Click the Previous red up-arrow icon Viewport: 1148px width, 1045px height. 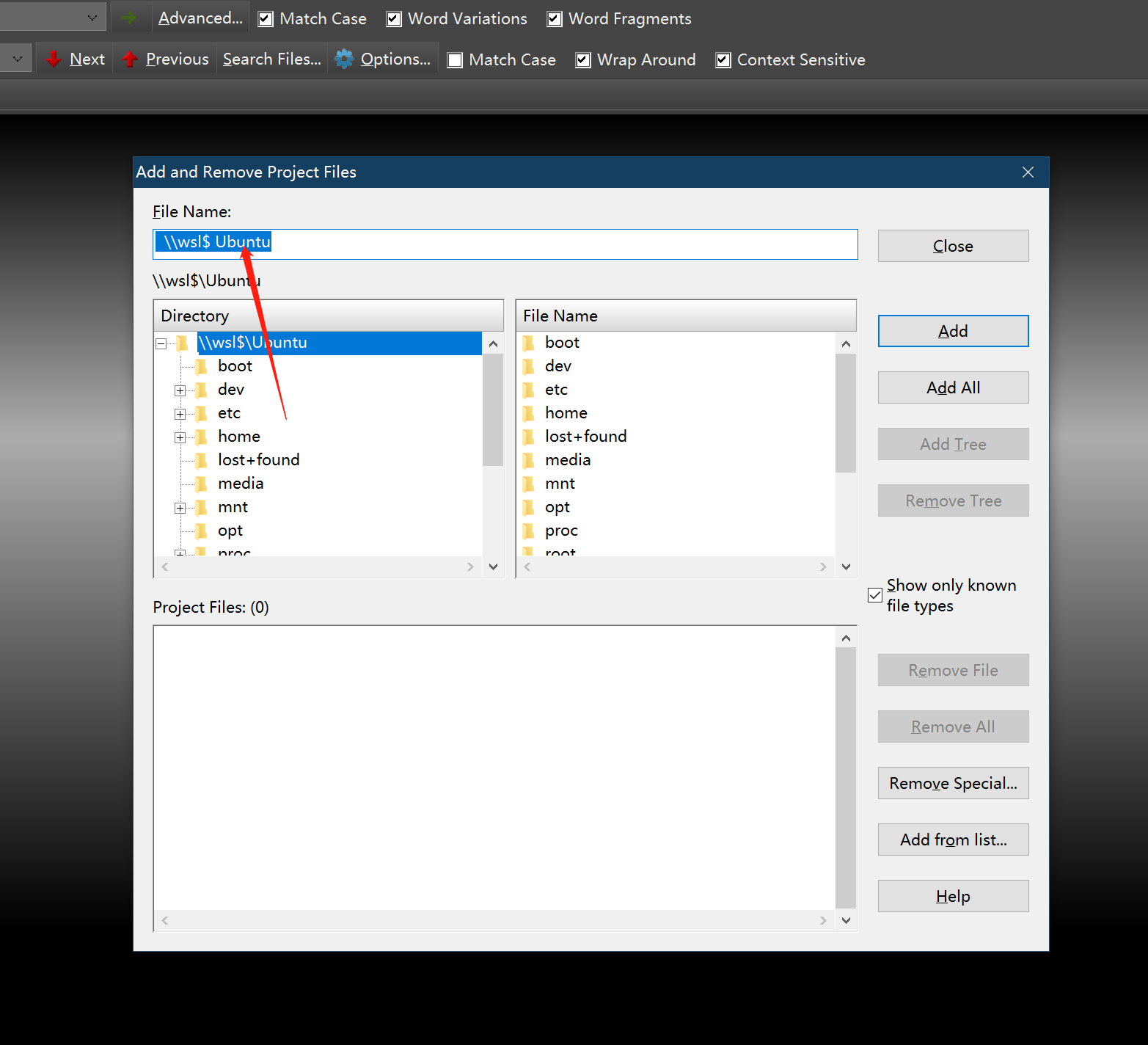click(x=129, y=59)
